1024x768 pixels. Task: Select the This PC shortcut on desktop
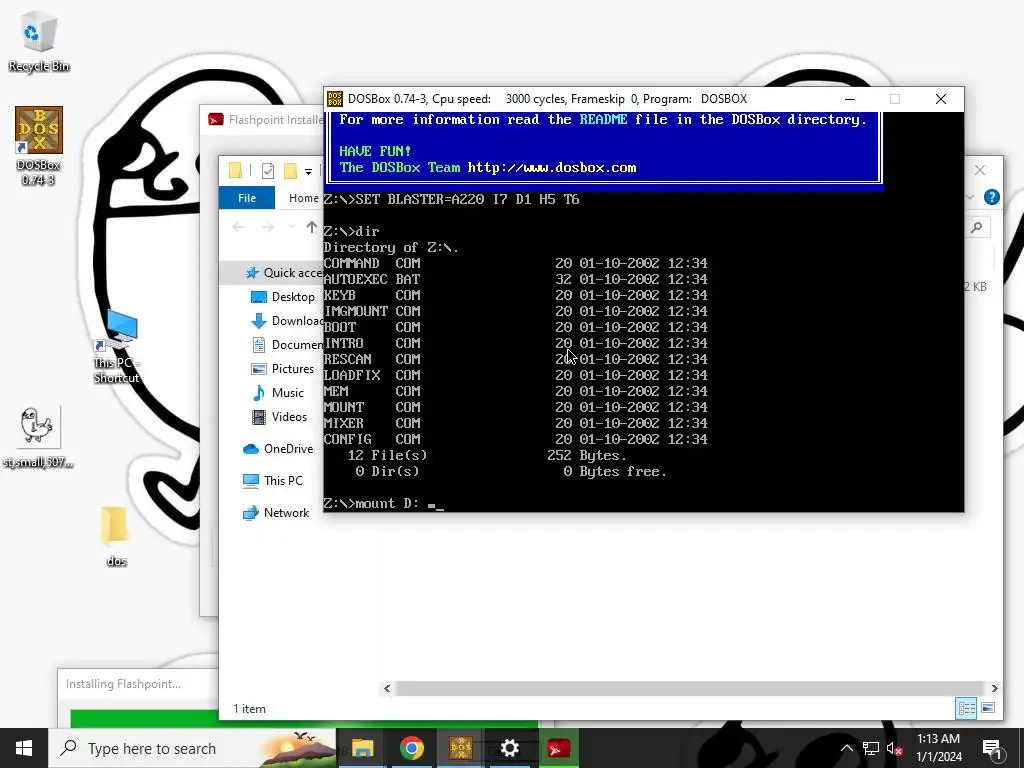(x=117, y=346)
